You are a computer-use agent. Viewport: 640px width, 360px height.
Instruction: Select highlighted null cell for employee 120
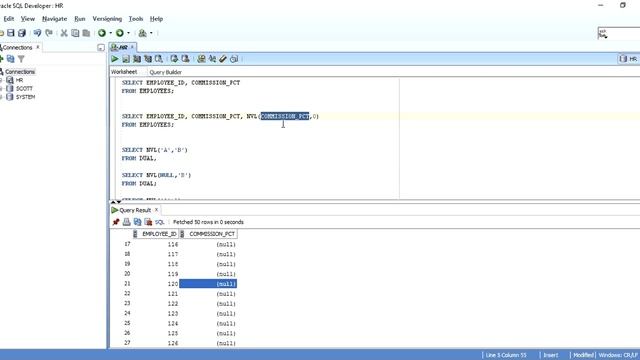(208, 284)
